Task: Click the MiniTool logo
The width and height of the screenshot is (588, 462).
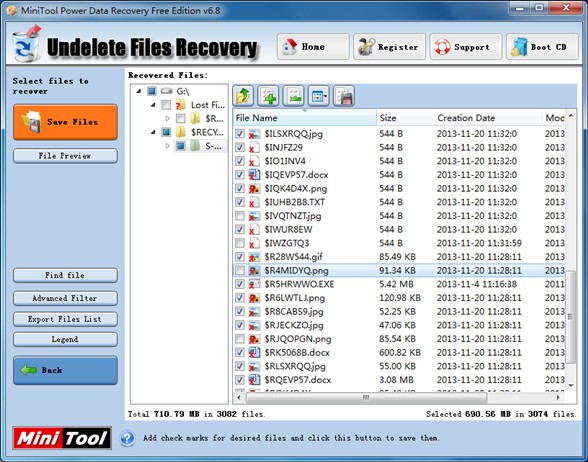Action: tap(62, 438)
